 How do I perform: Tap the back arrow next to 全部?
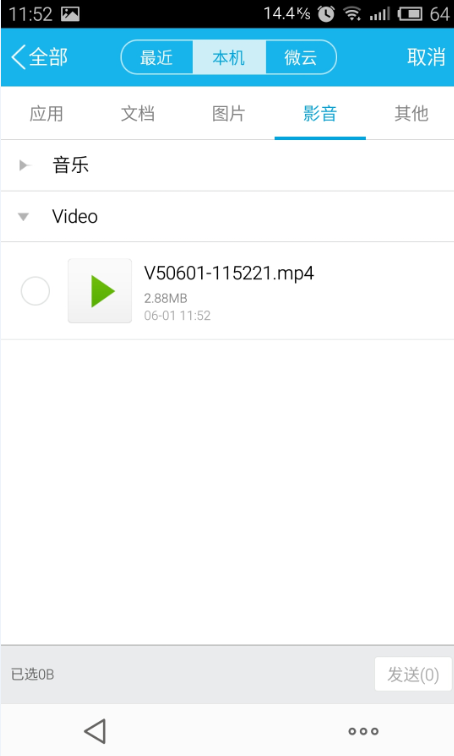coord(18,57)
